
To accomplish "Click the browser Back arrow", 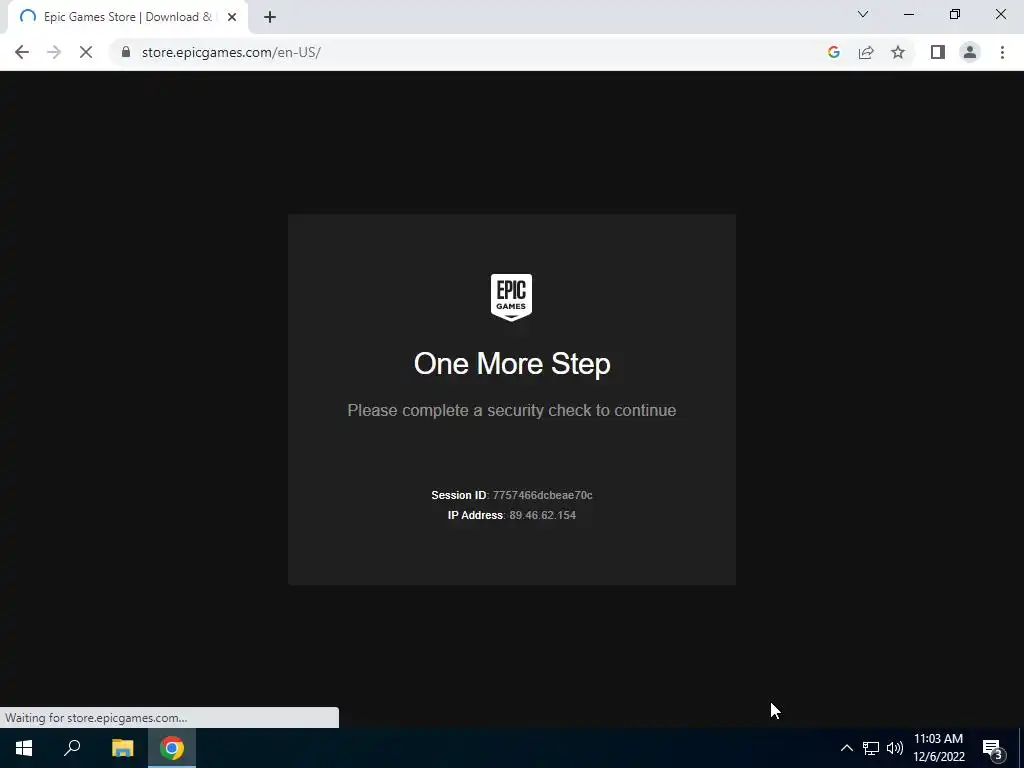I will point(22,52).
